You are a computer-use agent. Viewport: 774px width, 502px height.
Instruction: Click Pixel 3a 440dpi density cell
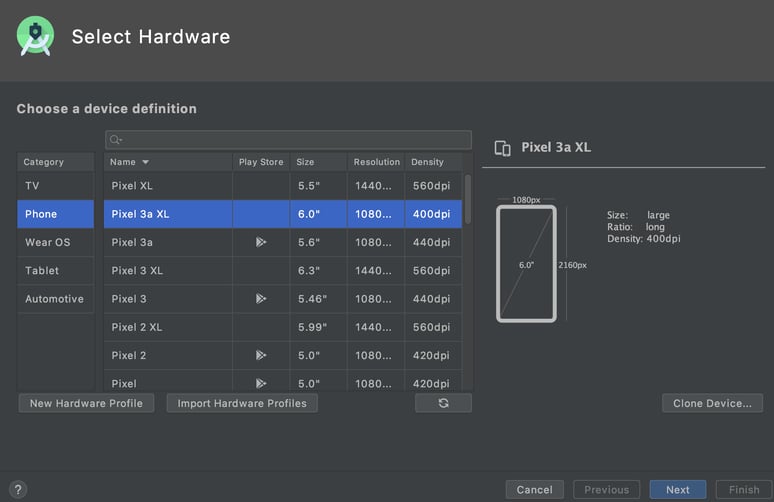tap(433, 242)
